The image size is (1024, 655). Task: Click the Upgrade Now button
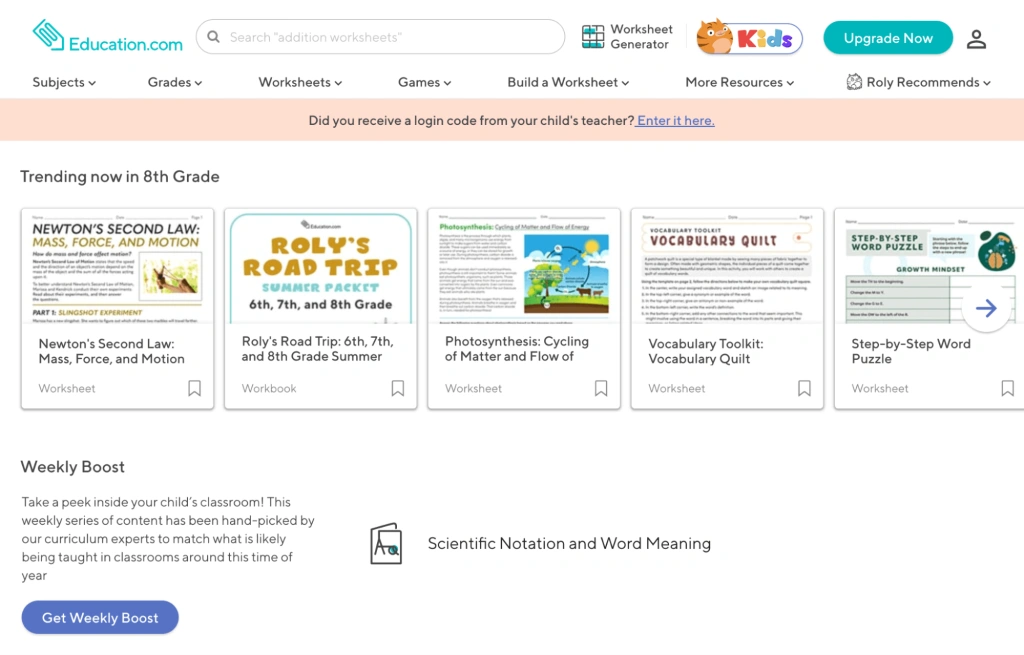click(x=887, y=37)
